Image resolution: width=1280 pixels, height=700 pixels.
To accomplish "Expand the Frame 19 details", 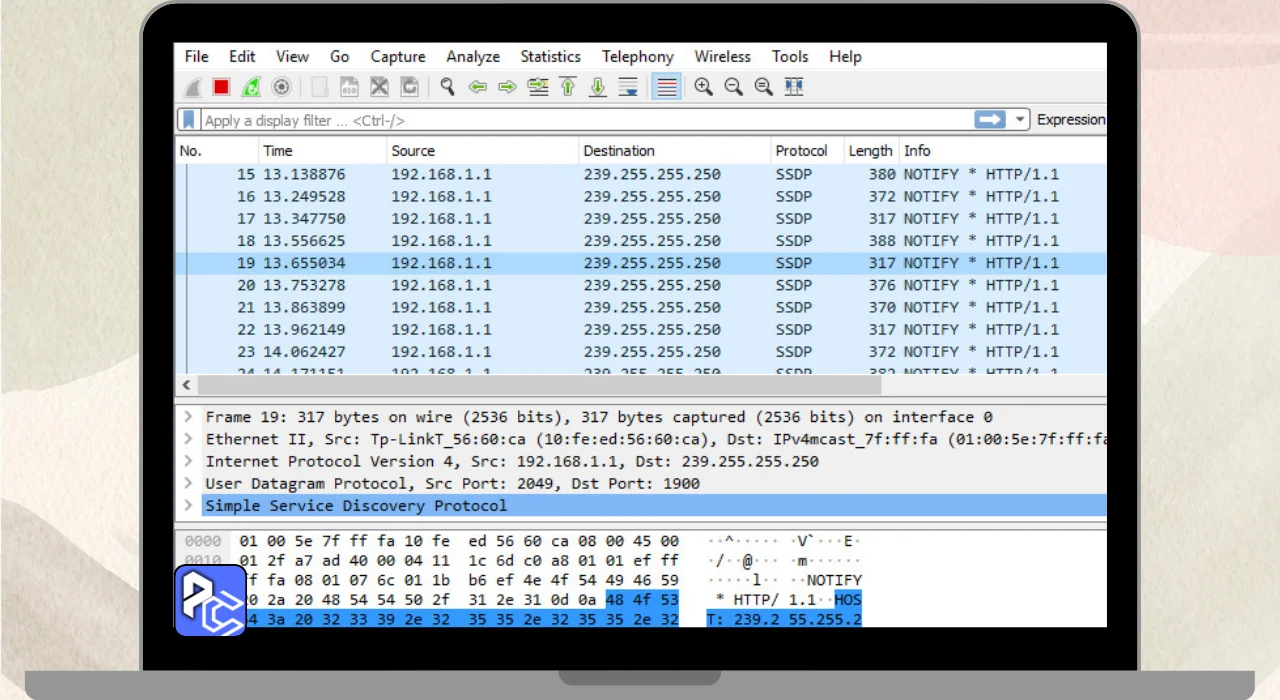I will [187, 417].
